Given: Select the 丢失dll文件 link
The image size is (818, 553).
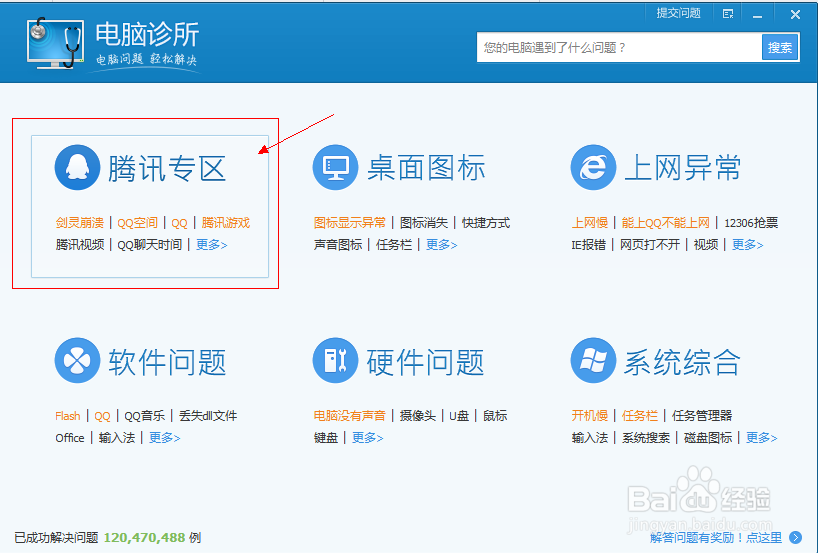Looking at the screenshot, I should click(208, 416).
